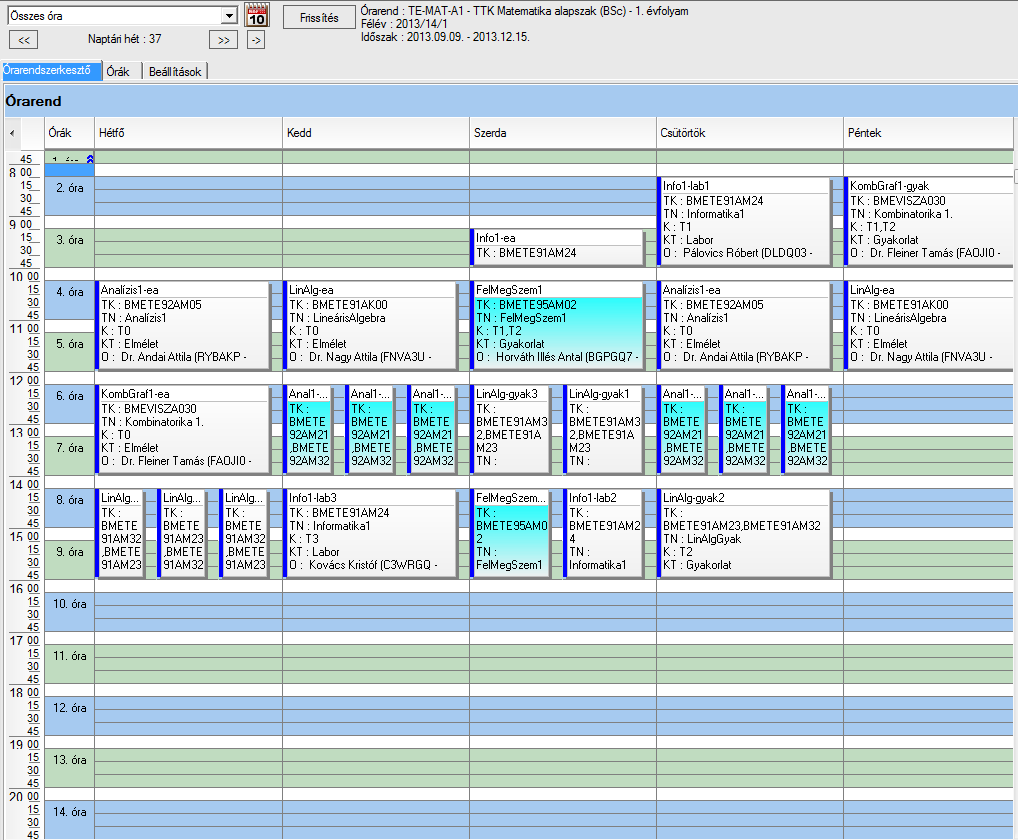The width and height of the screenshot is (1018, 840).
Task: Select the highlighted FelMegSzem1 Wednesday block
Action: coord(558,325)
